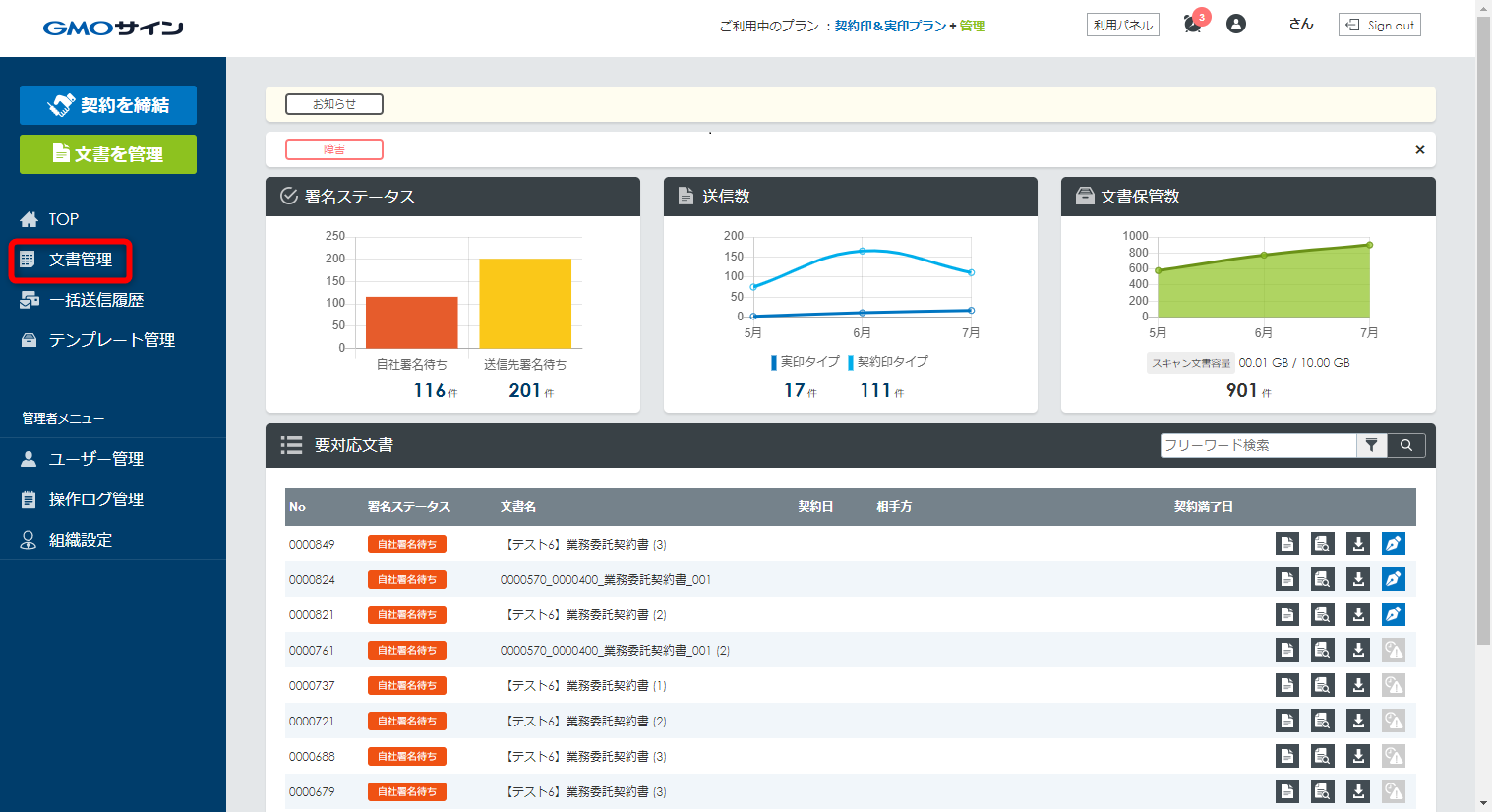This screenshot has width=1492, height=812.
Task: Select ユーザー管理 in the admin menu
Action: pyautogui.click(x=96, y=459)
